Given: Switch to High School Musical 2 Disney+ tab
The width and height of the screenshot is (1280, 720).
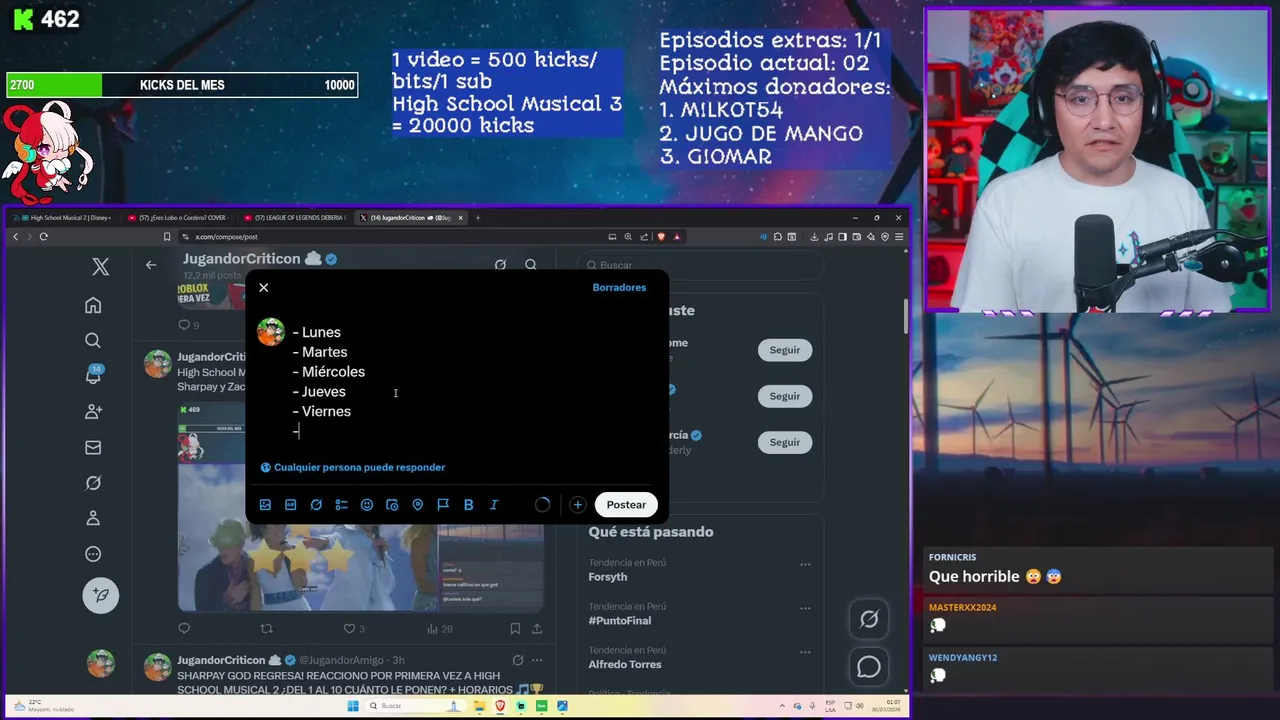Looking at the screenshot, I should [x=64, y=218].
